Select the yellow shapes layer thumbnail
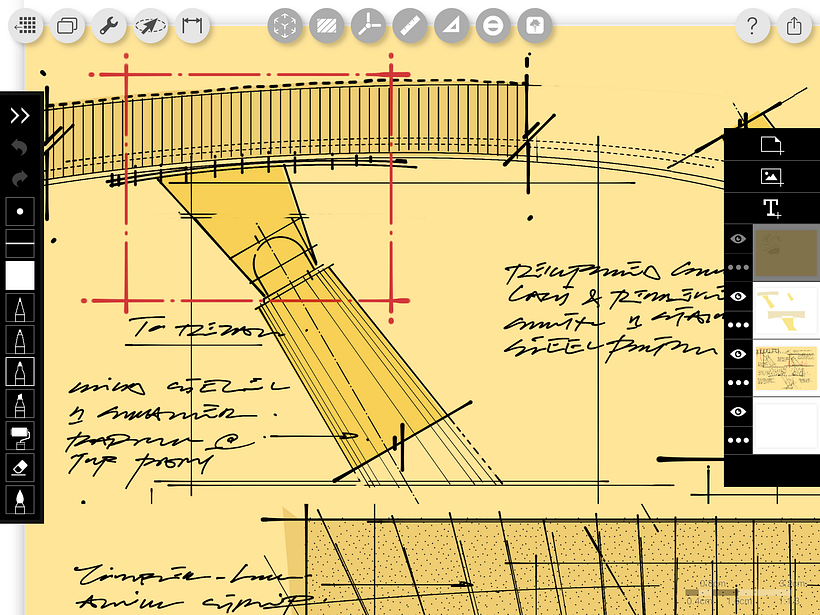The image size is (820, 615). coord(786,311)
